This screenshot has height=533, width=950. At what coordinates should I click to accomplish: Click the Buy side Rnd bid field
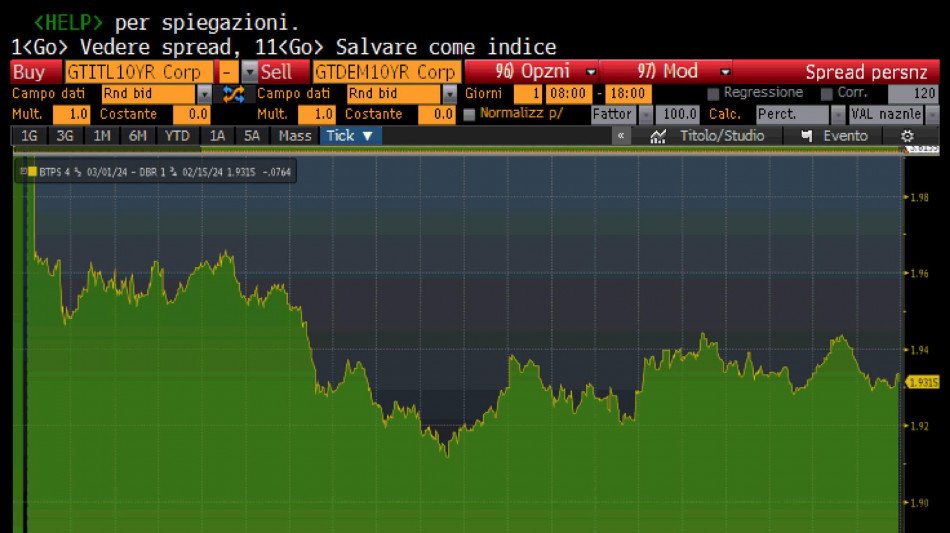pos(149,94)
